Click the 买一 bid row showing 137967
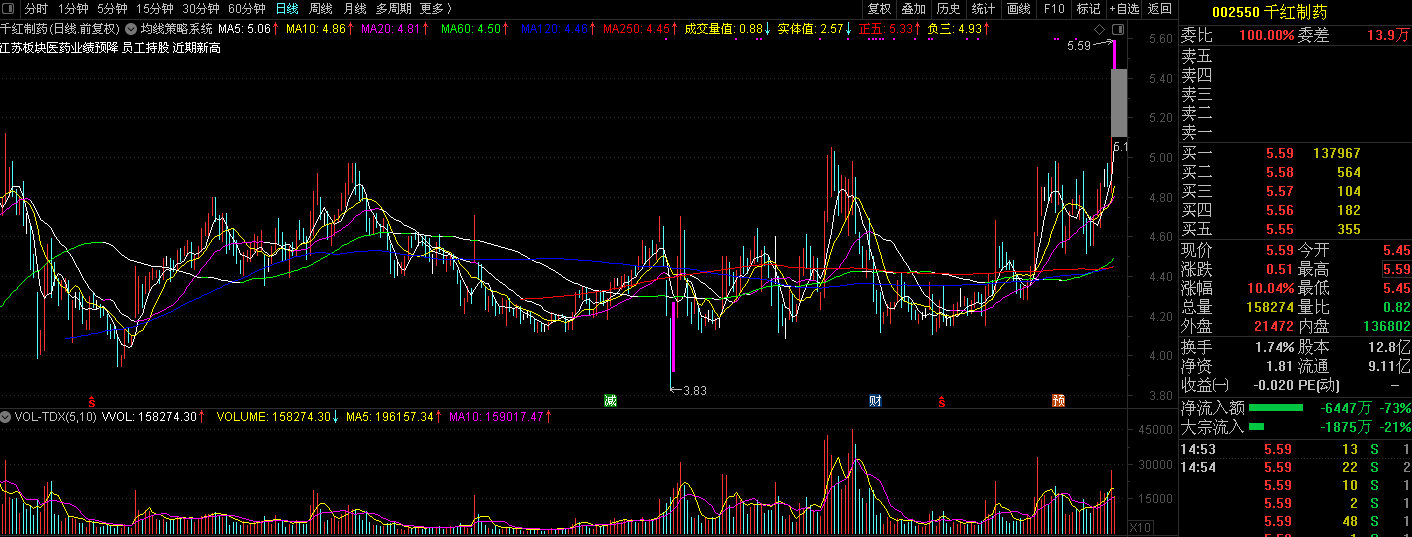1412x537 pixels. click(x=1295, y=153)
